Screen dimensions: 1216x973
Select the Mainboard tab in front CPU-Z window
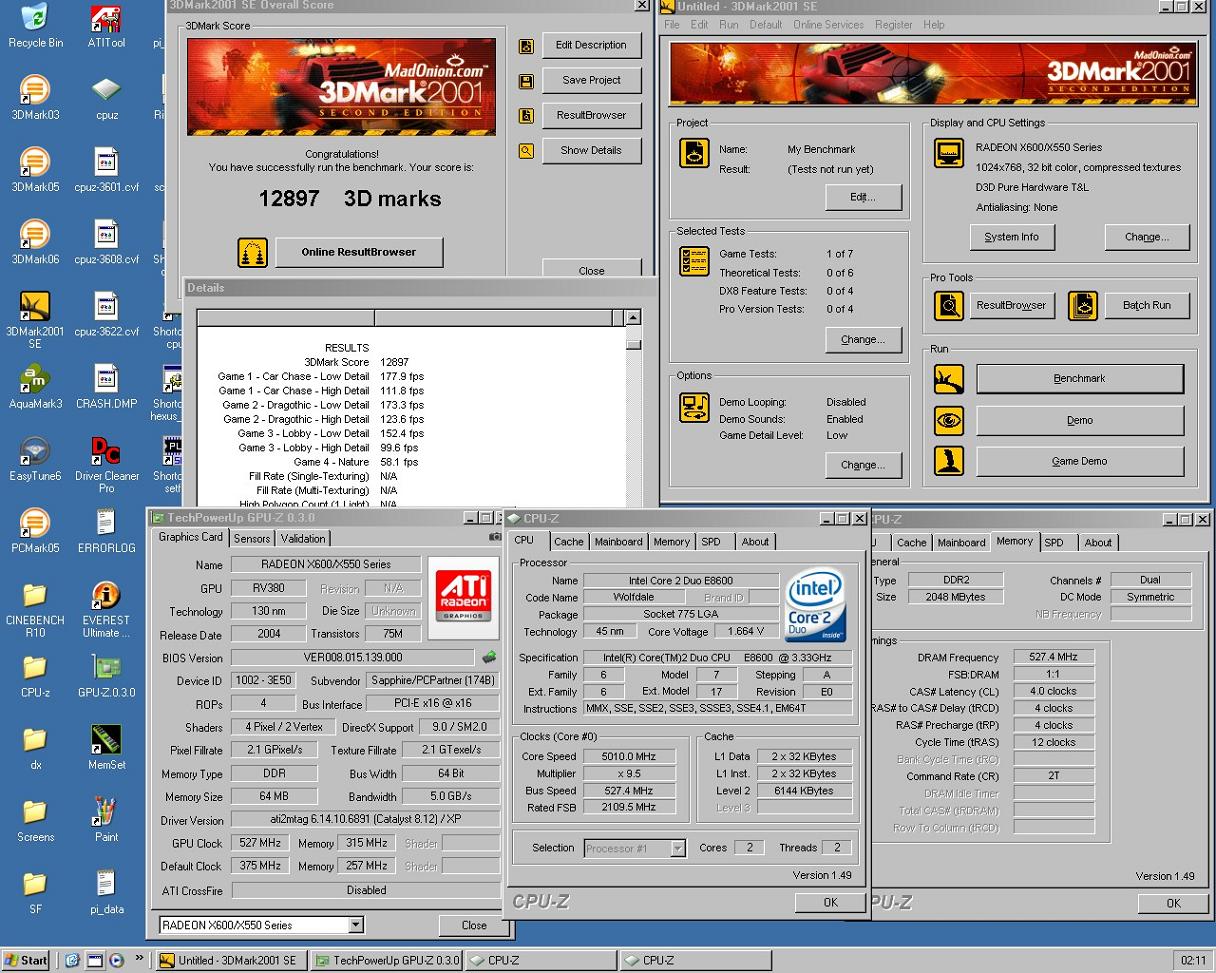coord(618,541)
